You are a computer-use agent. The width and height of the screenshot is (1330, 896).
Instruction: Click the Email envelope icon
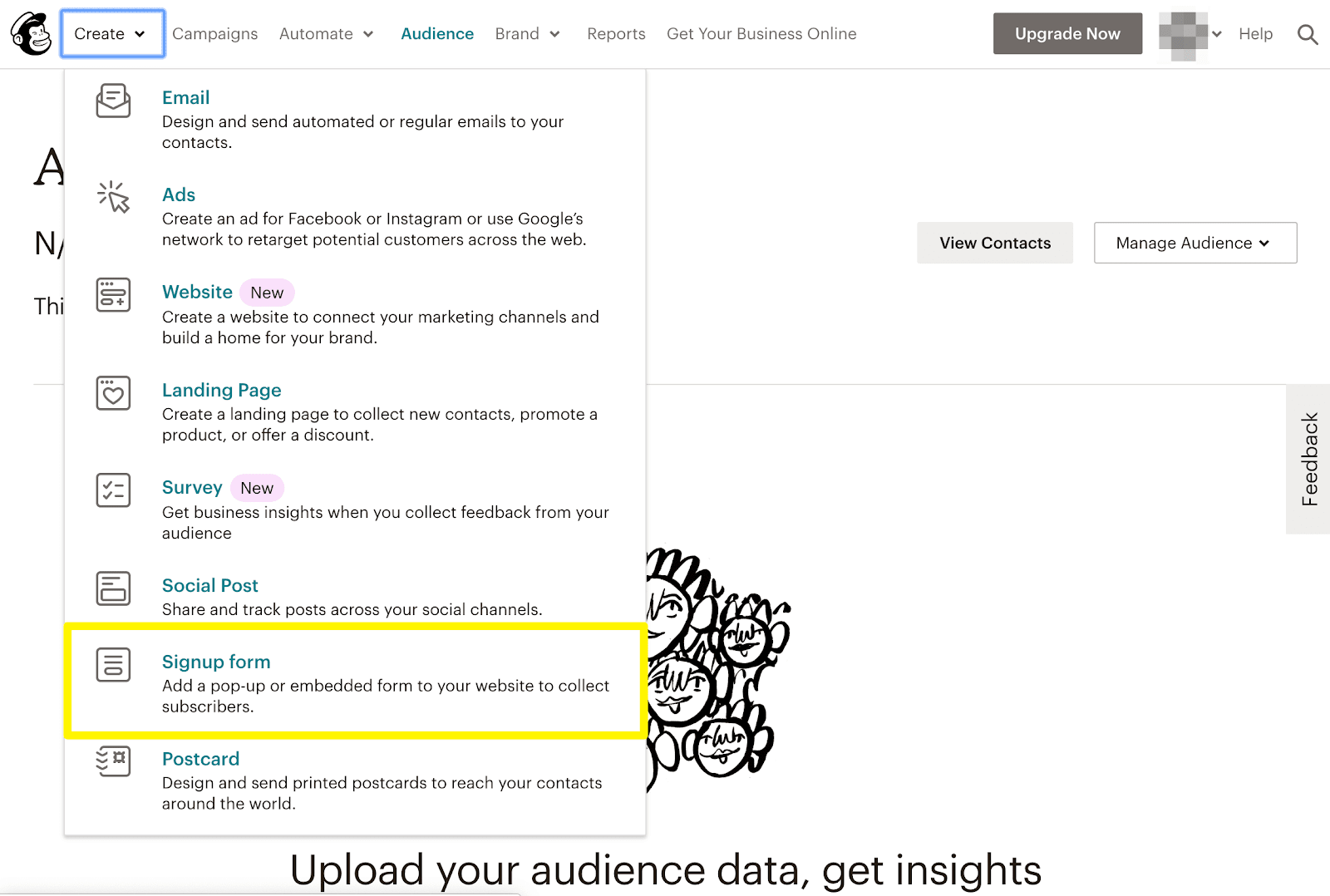pyautogui.click(x=113, y=101)
